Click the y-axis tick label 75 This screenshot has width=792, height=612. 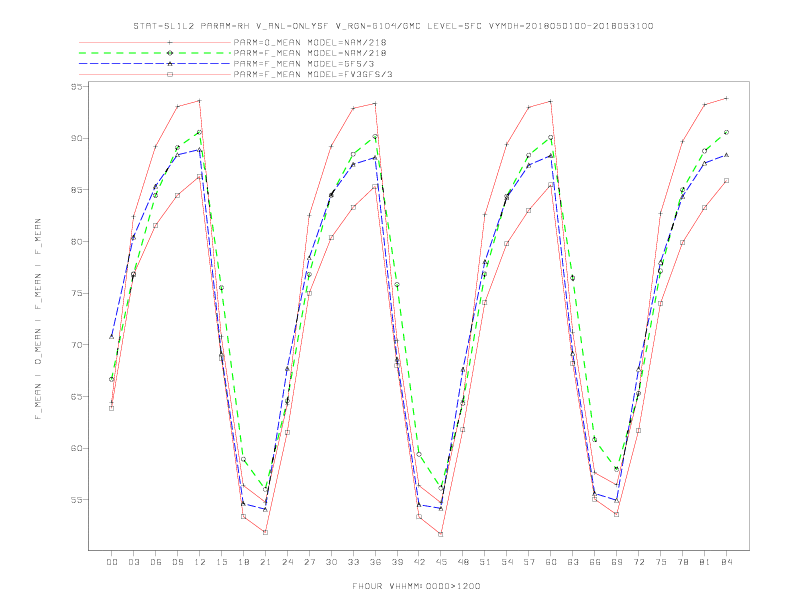tap(76, 293)
